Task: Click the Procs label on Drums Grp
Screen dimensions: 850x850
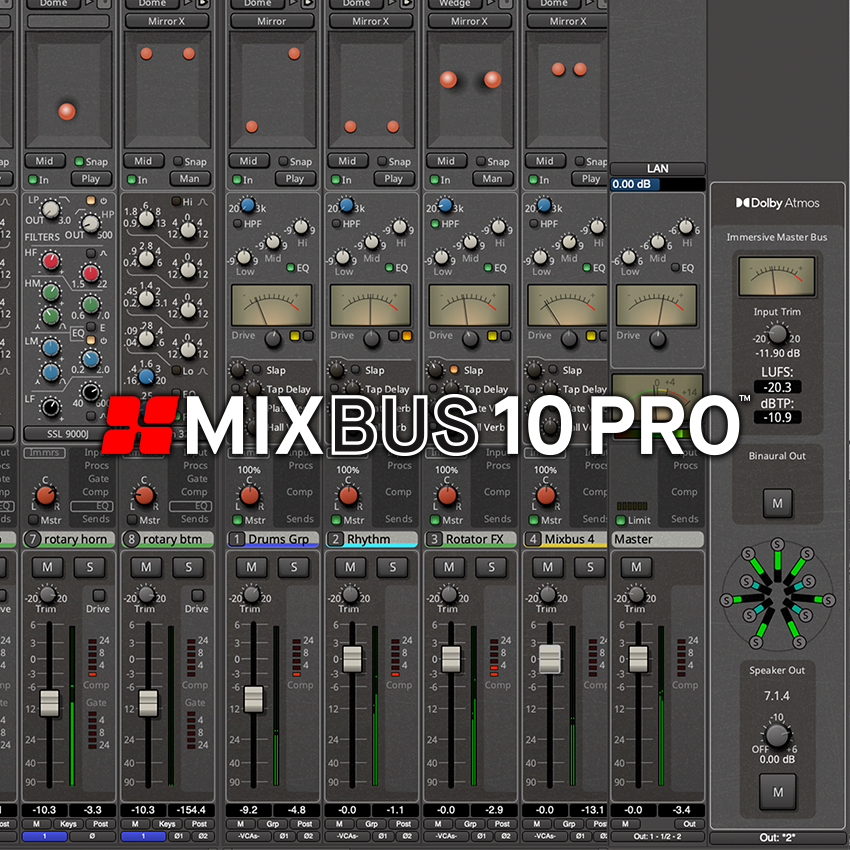Action: coord(299,465)
